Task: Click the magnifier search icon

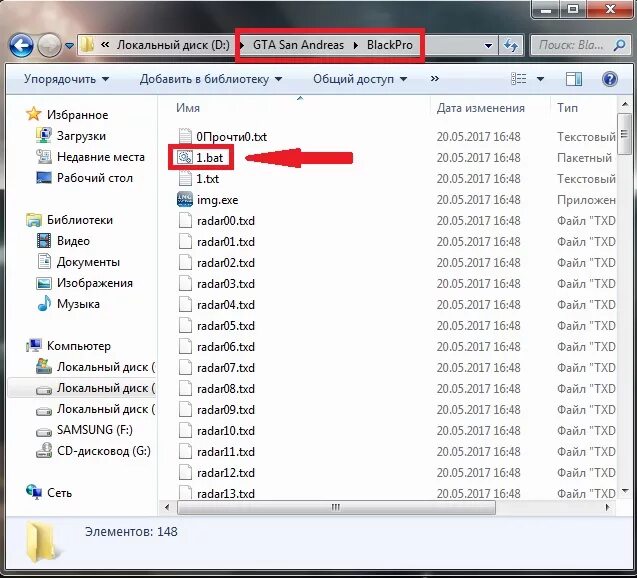Action: coord(619,45)
